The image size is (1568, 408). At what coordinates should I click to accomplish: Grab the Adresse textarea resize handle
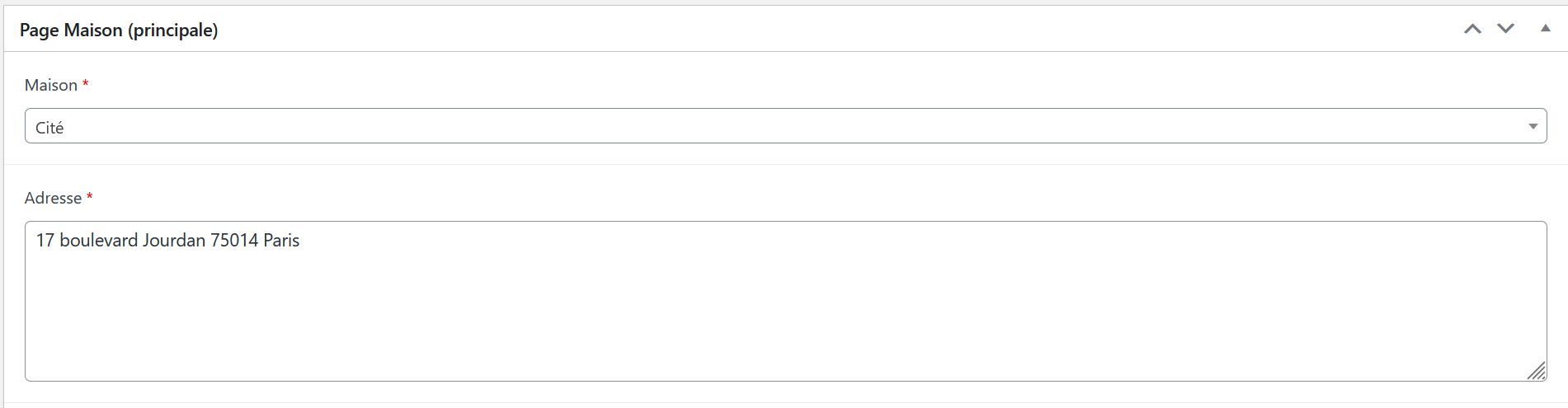1537,372
